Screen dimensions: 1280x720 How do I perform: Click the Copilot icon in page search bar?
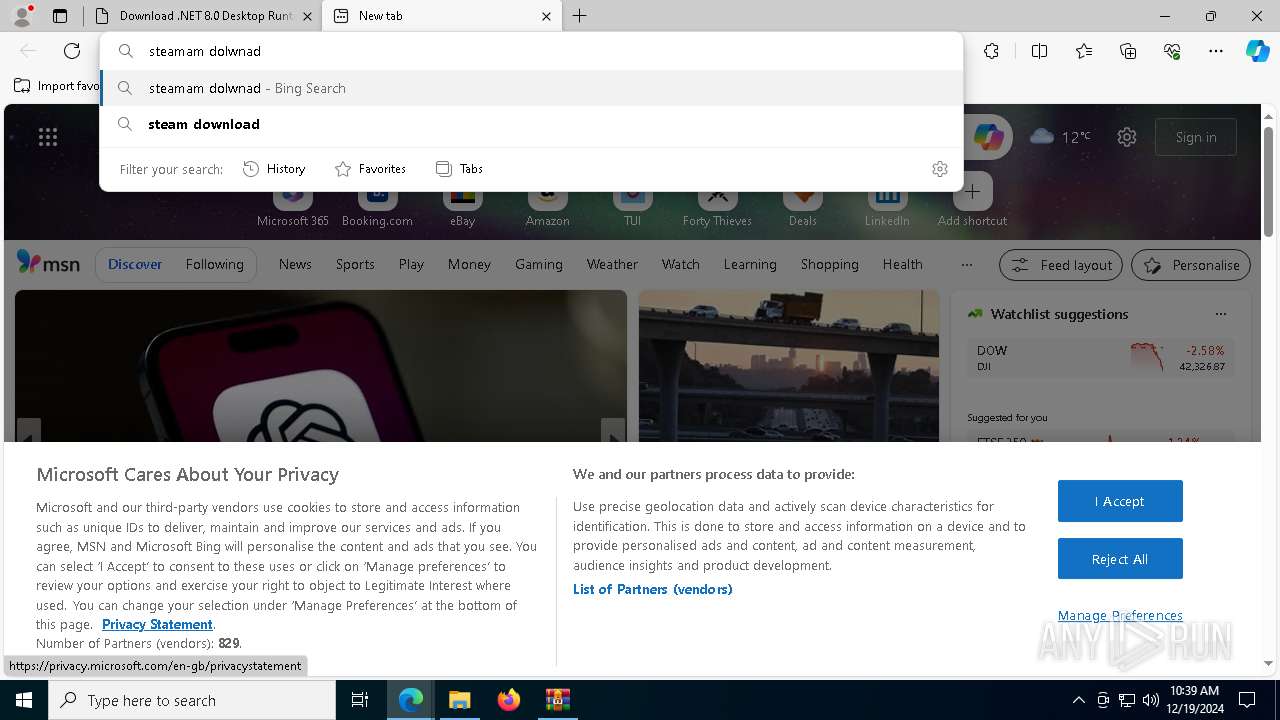(x=988, y=137)
